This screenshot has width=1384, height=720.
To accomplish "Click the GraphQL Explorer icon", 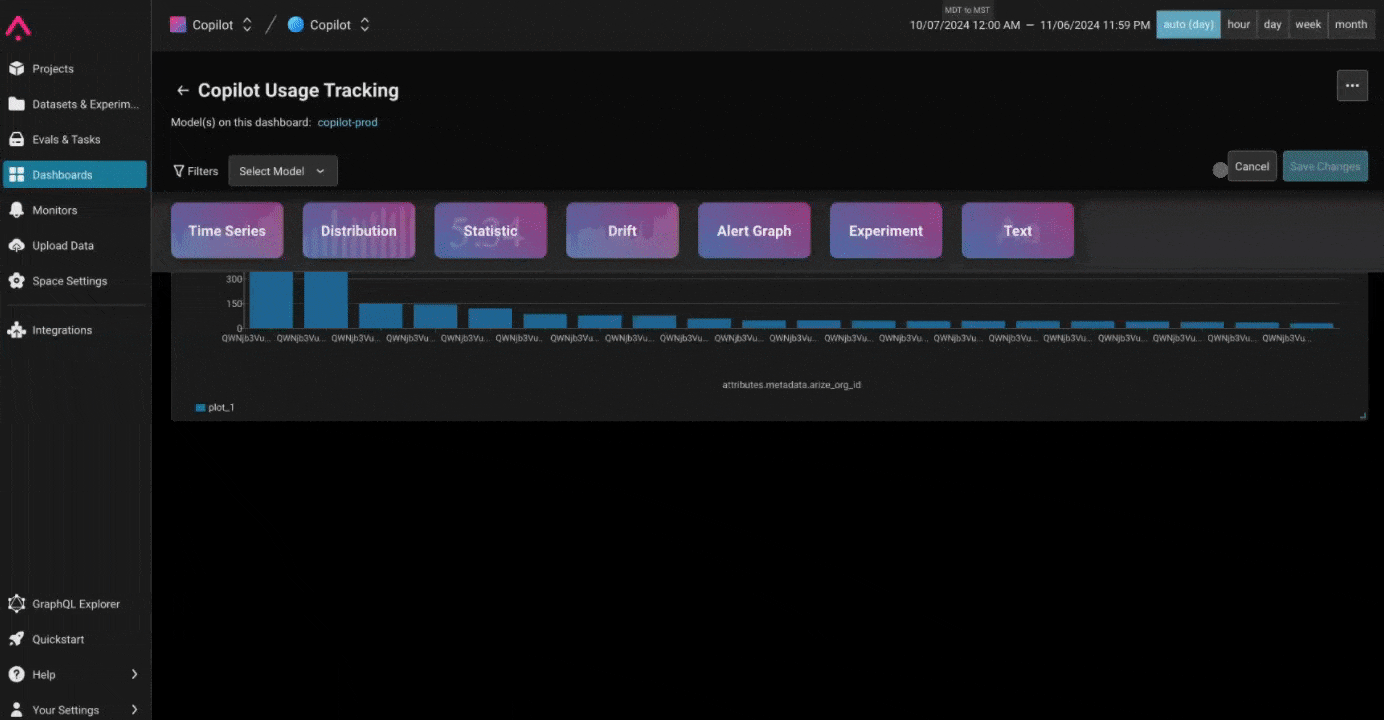I will (x=16, y=604).
